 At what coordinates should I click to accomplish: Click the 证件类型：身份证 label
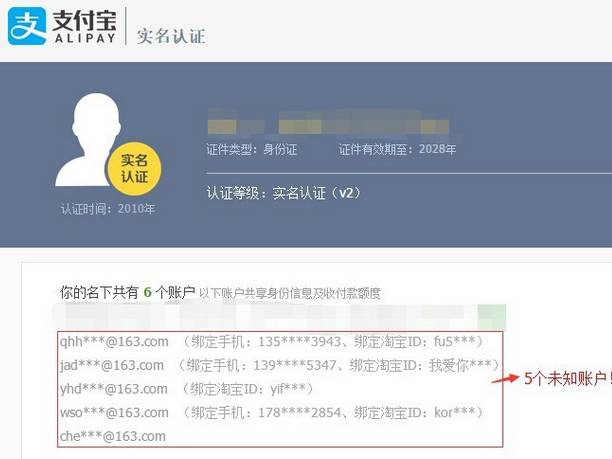(252, 149)
